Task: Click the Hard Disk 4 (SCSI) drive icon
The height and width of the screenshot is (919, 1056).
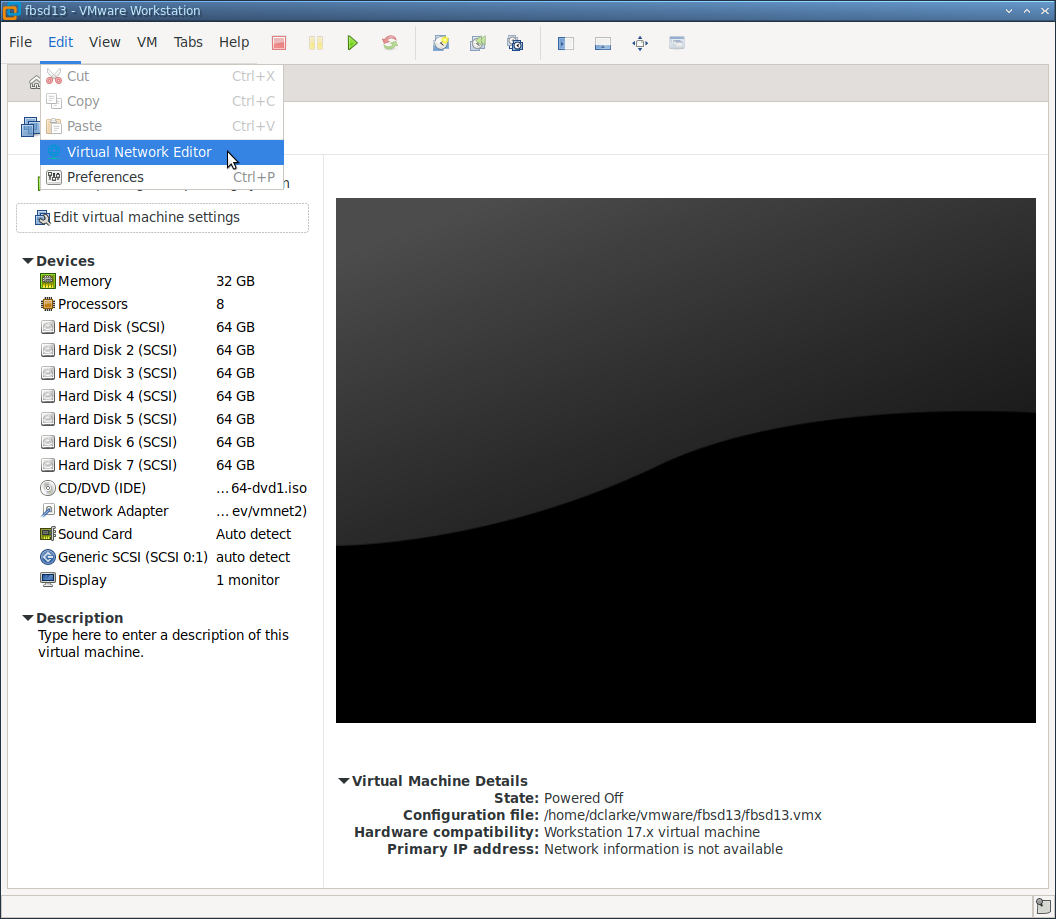Action: 48,396
